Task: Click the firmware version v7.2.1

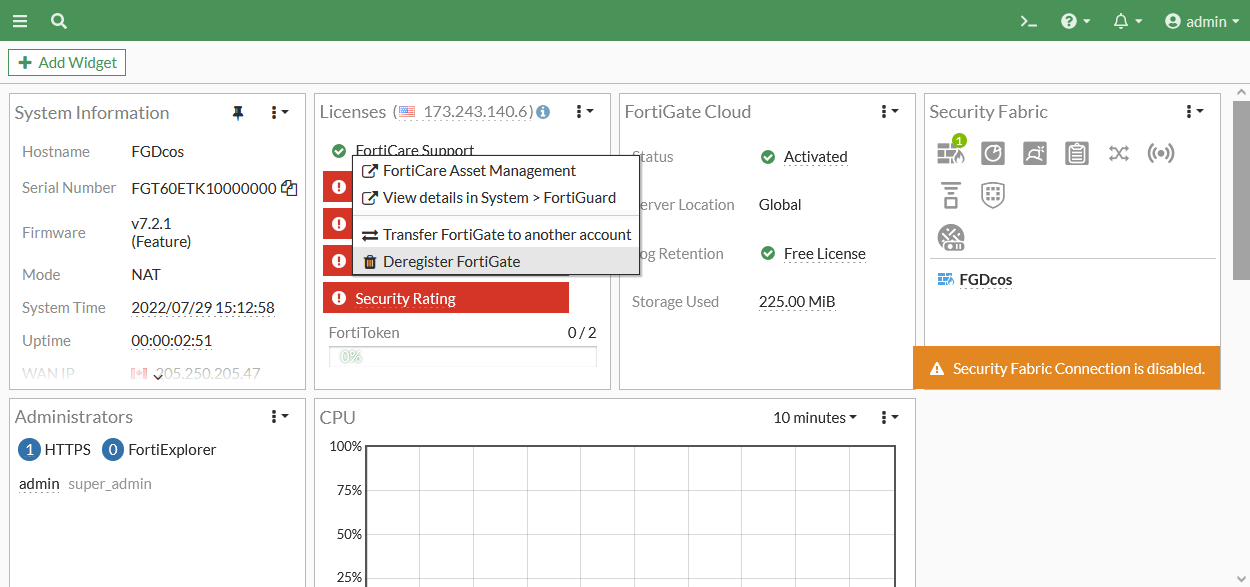Action: tap(152, 223)
